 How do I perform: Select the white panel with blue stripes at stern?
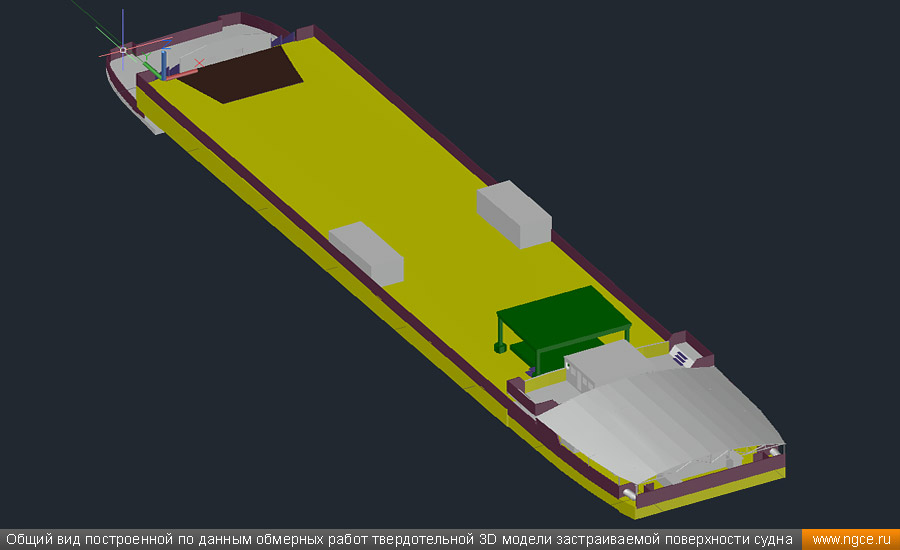click(x=681, y=355)
